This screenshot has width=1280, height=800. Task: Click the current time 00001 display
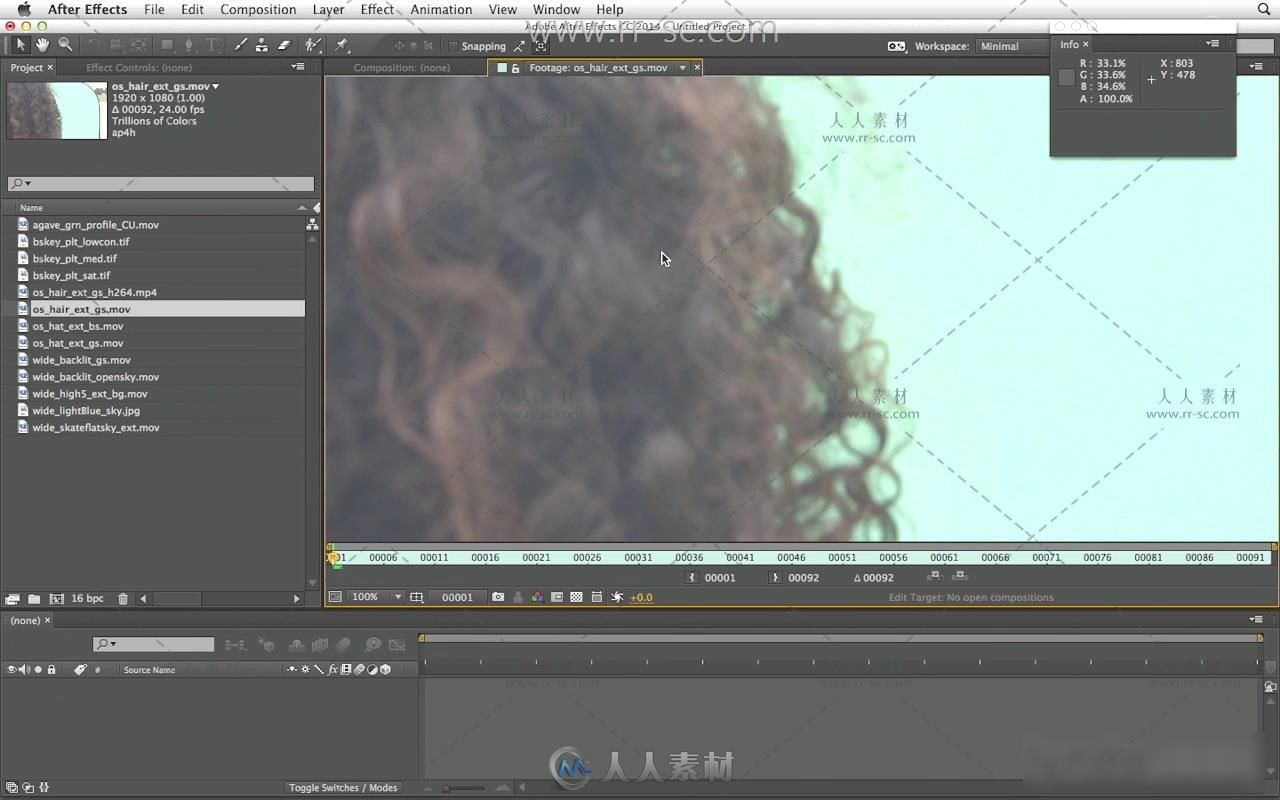click(457, 597)
